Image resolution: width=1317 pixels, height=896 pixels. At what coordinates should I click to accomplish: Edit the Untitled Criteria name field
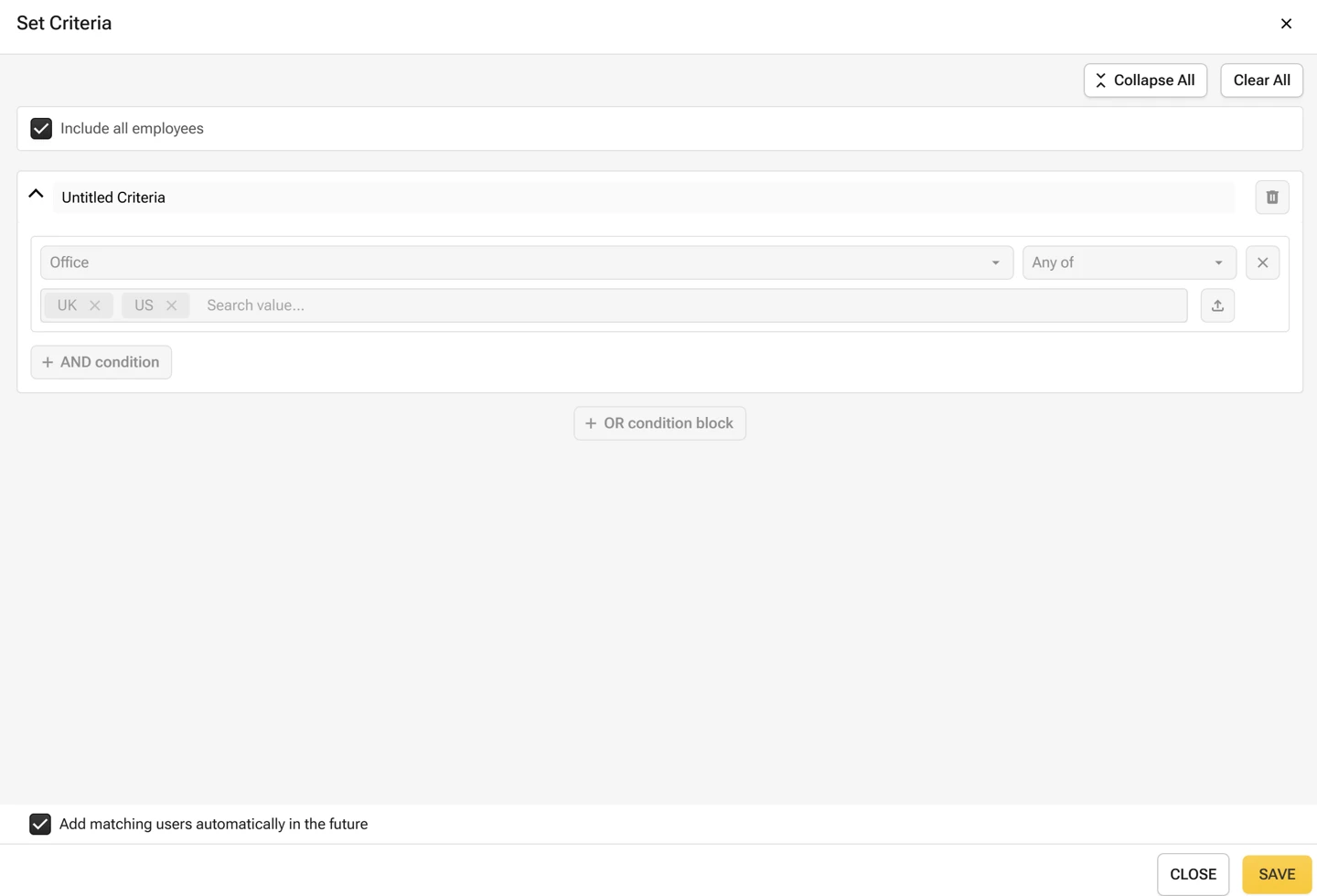(x=643, y=197)
